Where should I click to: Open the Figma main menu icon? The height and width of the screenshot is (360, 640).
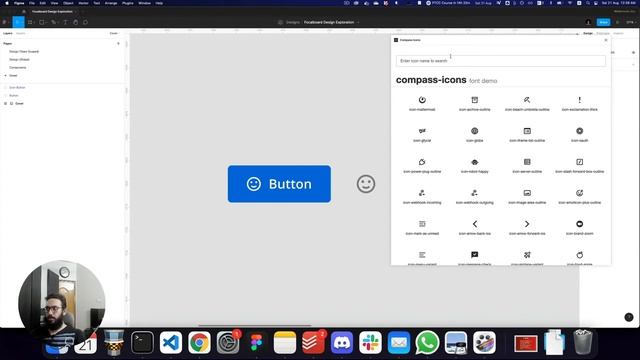coord(5,22)
